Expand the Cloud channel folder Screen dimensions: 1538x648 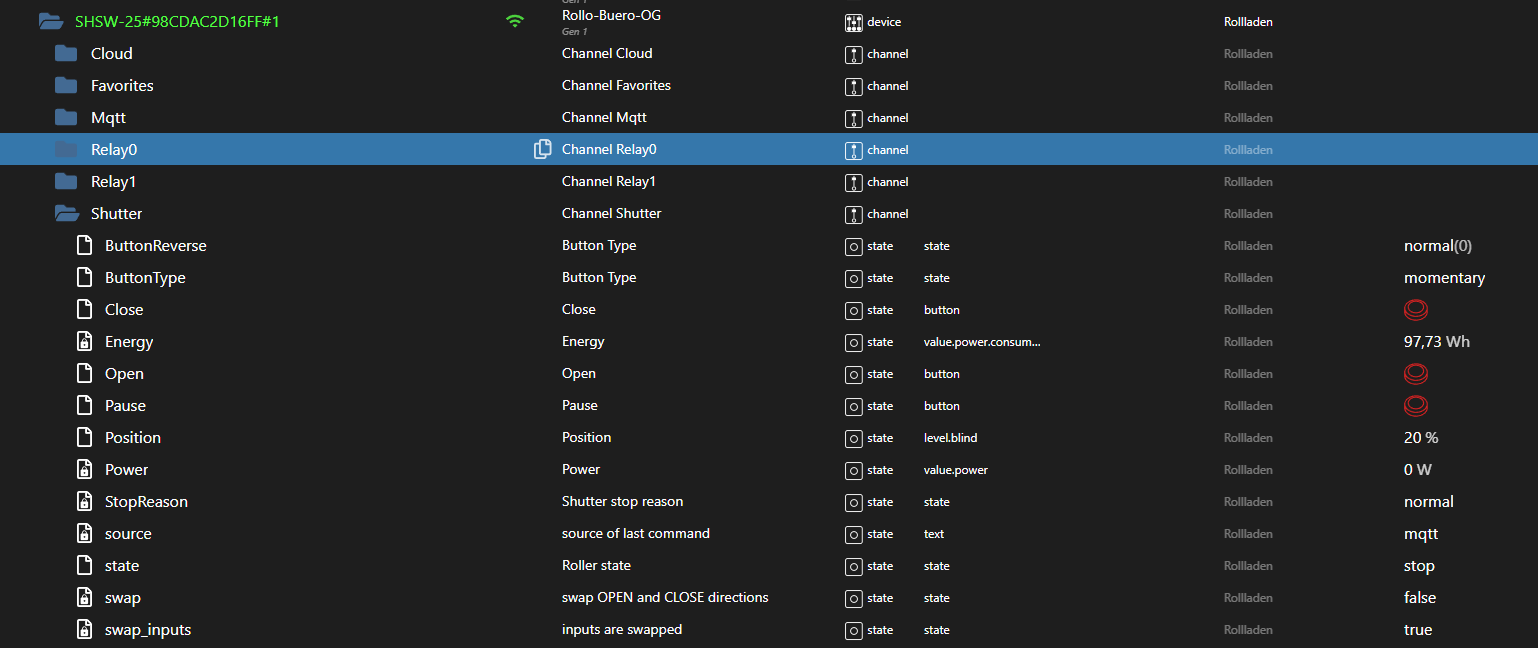point(66,54)
